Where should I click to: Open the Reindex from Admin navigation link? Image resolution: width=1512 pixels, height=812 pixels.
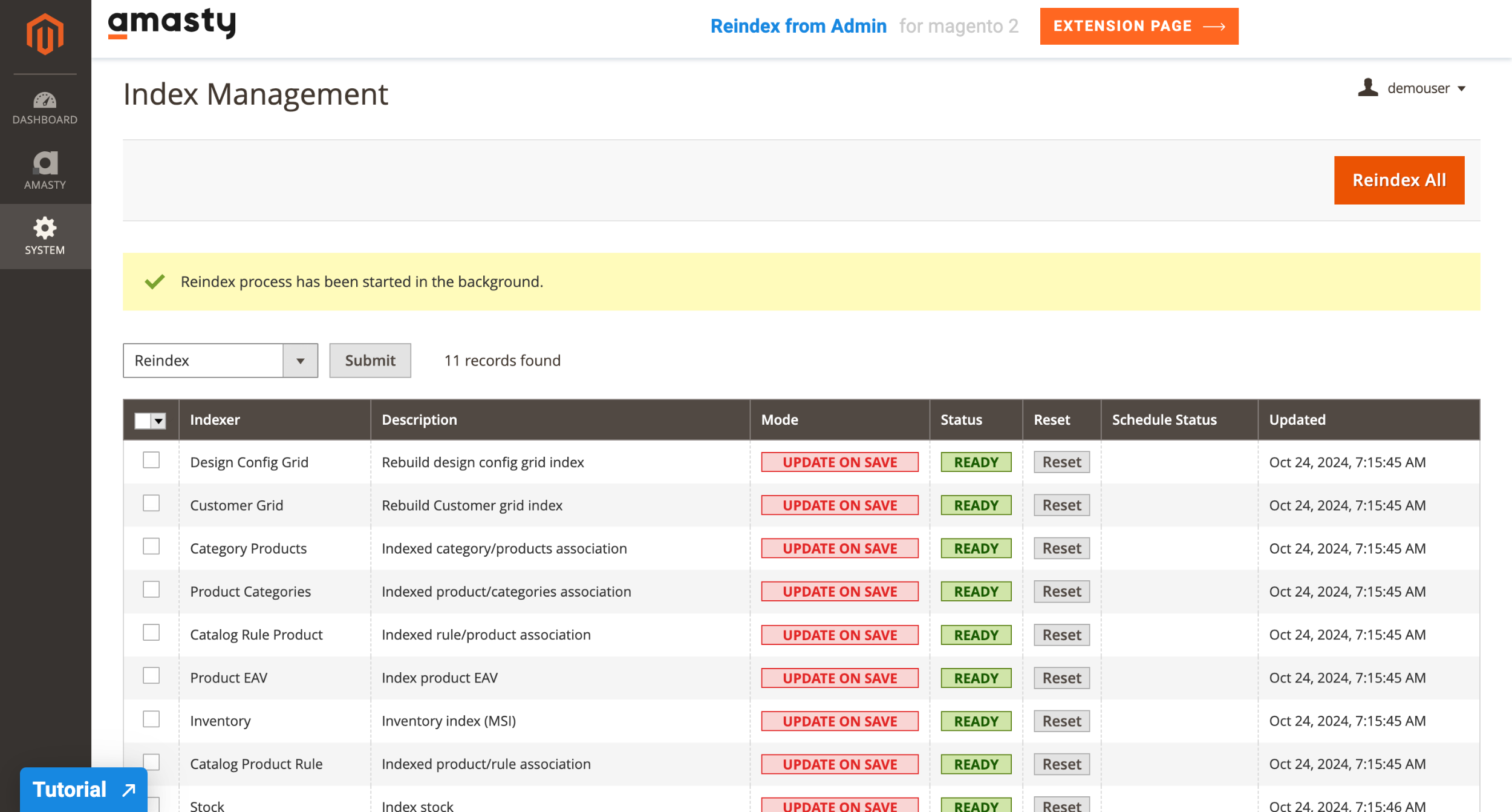click(x=798, y=26)
